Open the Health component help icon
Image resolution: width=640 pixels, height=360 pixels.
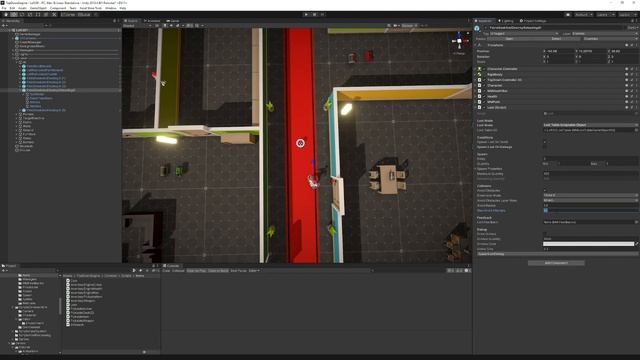click(x=627, y=96)
